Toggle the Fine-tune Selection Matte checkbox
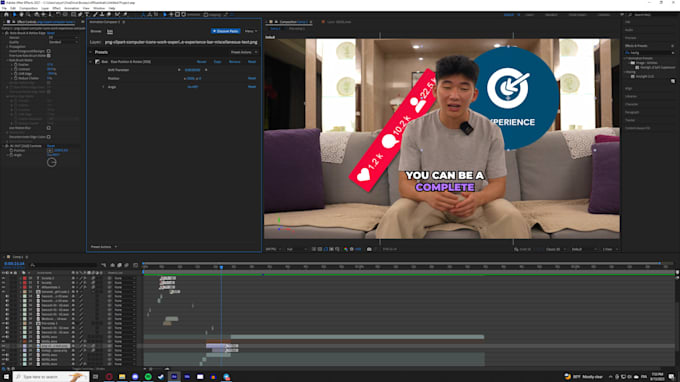 coord(49,56)
